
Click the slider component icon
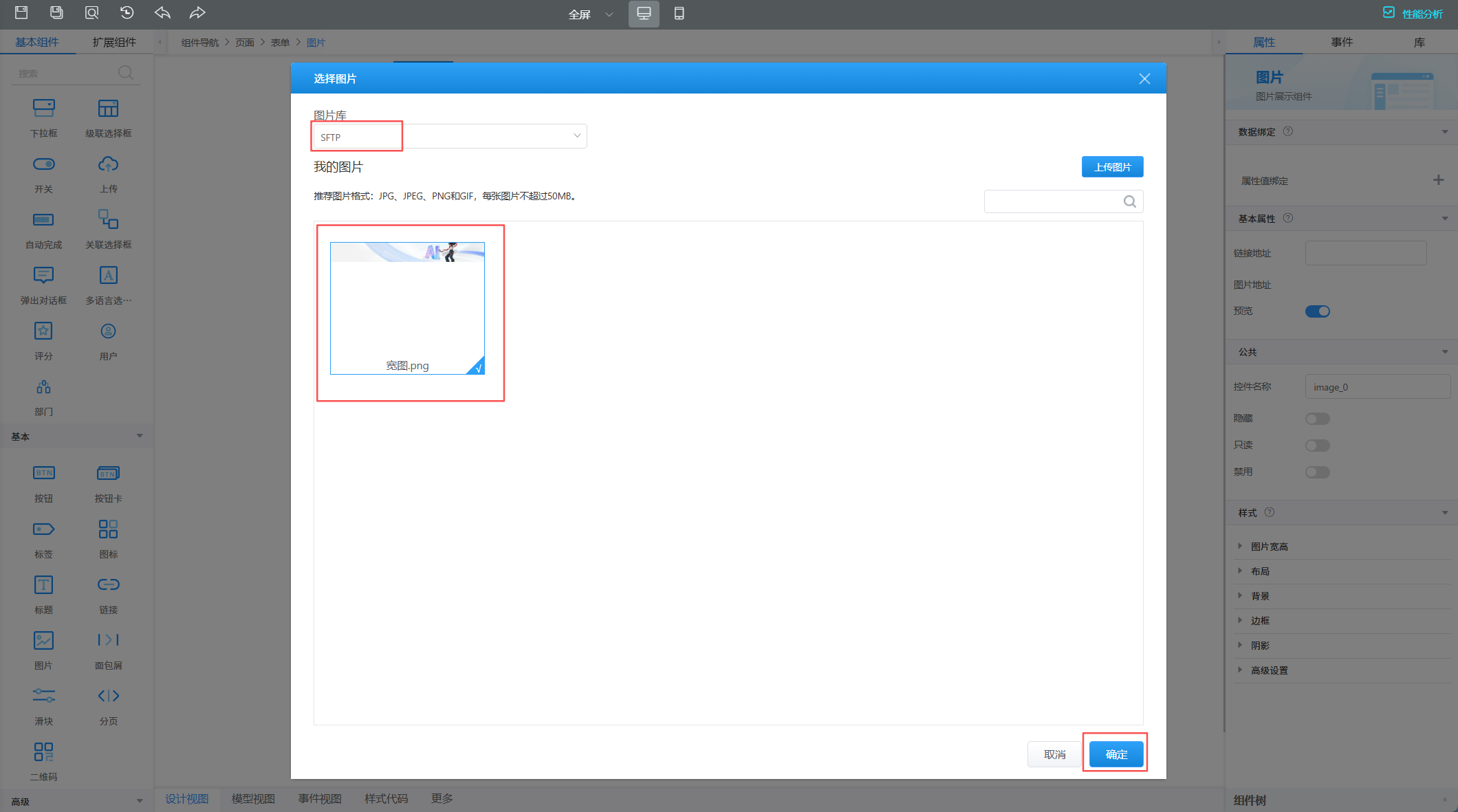(43, 696)
